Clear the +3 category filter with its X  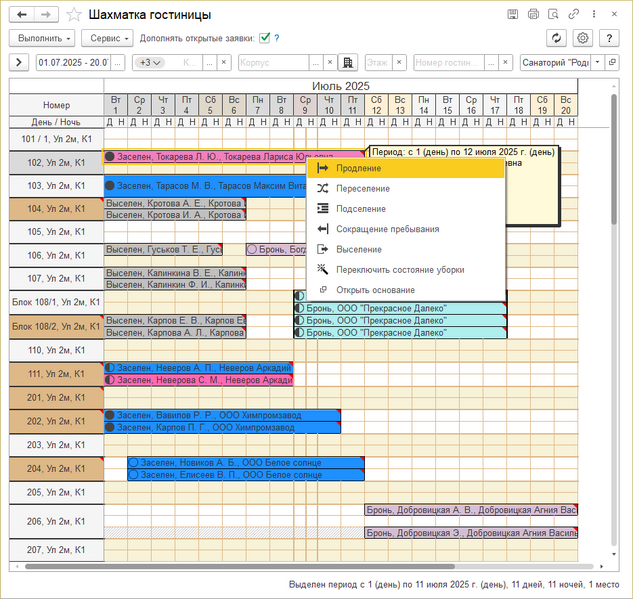click(224, 63)
